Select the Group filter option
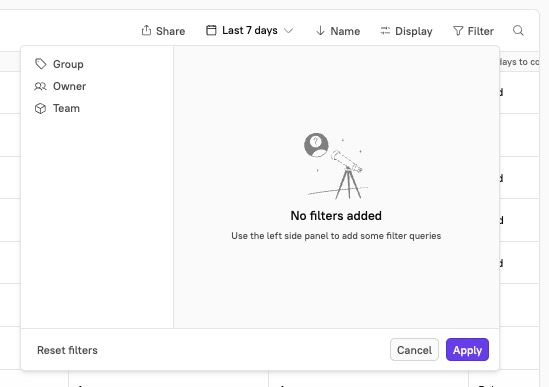Viewport: 549px width, 387px height. pyautogui.click(x=68, y=64)
